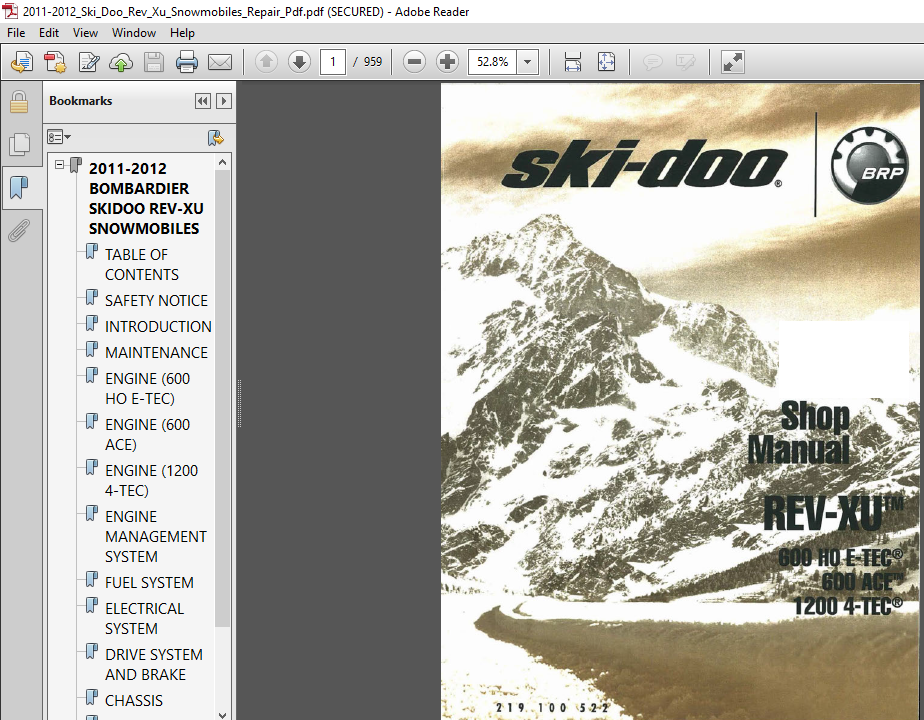Image resolution: width=924 pixels, height=720 pixels.
Task: Switch to read mode with the expand arrows icon
Action: tap(732, 62)
